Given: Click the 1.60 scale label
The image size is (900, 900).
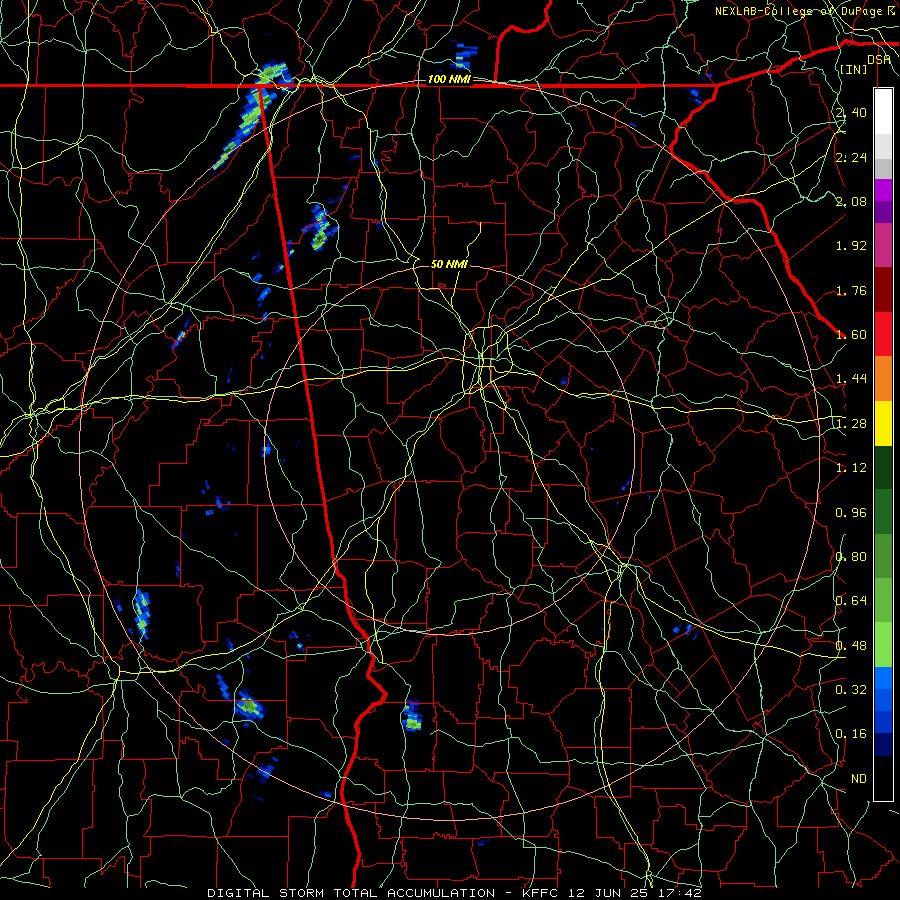Looking at the screenshot, I should [x=851, y=335].
